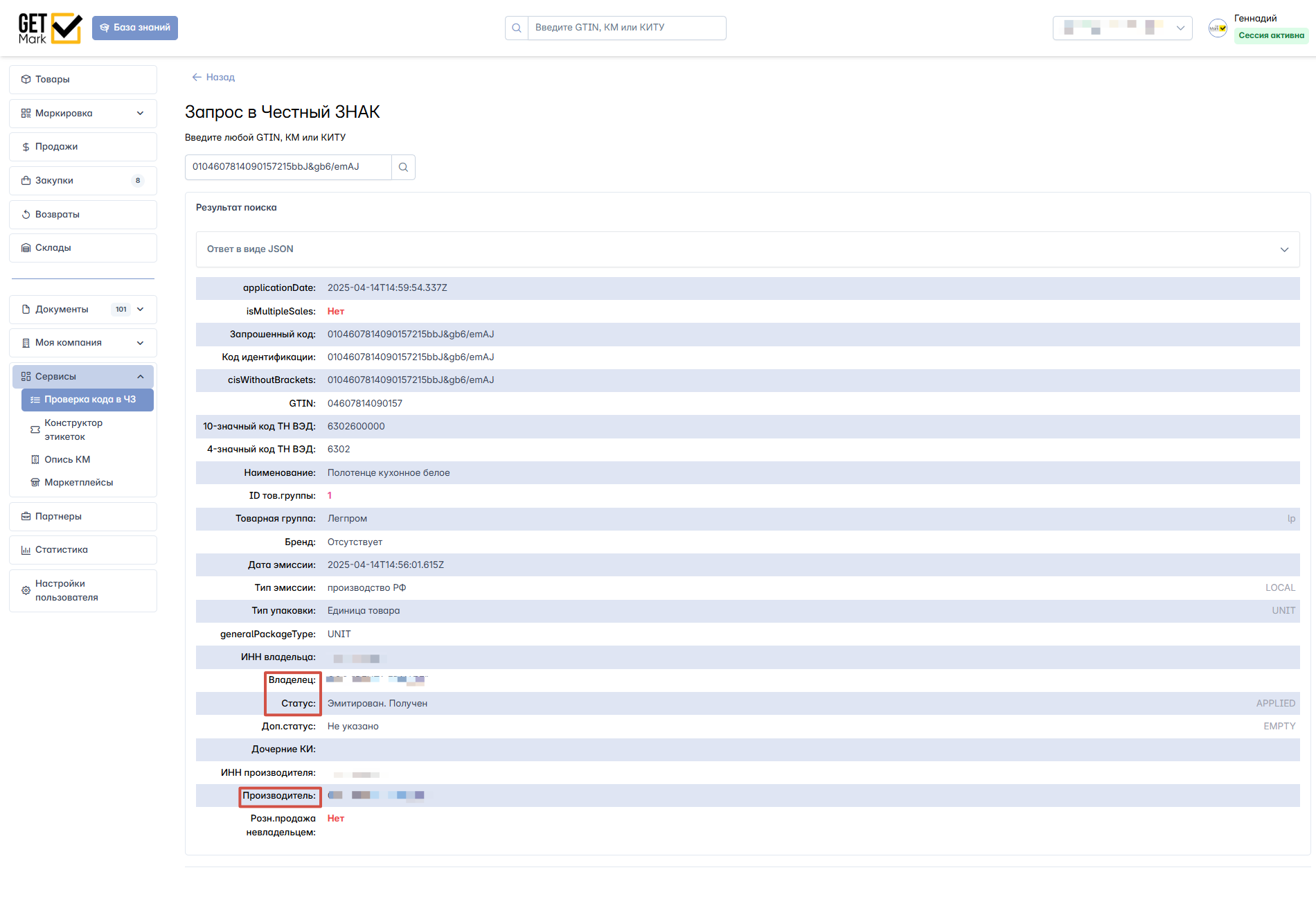Click the Бренд value Отсутствует

[x=355, y=542]
